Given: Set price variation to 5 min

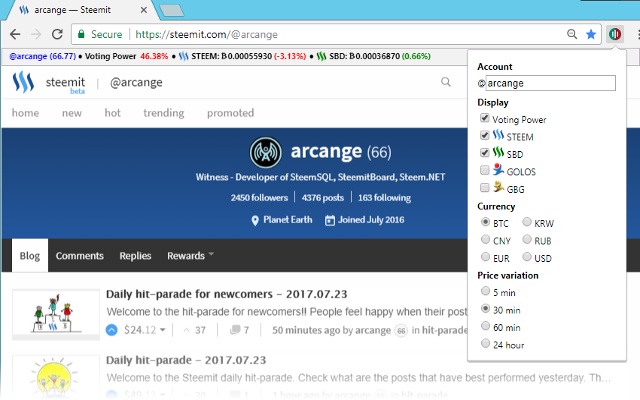Looking at the screenshot, I should coord(485,291).
